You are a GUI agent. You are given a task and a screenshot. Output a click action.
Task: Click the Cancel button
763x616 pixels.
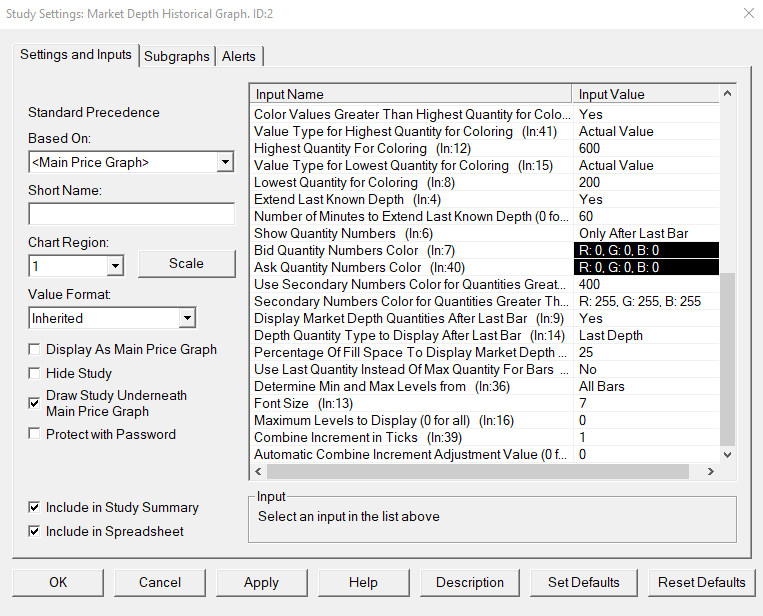(x=160, y=582)
